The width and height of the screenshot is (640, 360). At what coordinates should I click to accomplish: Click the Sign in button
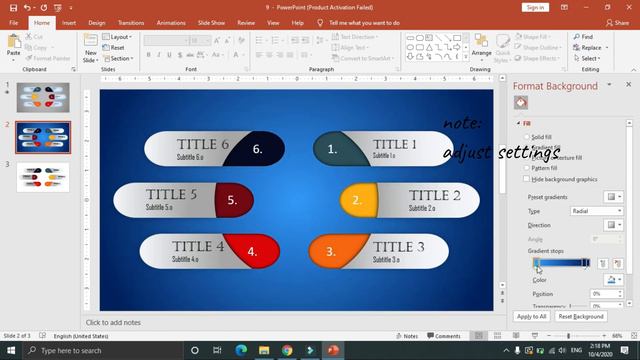tap(535, 7)
